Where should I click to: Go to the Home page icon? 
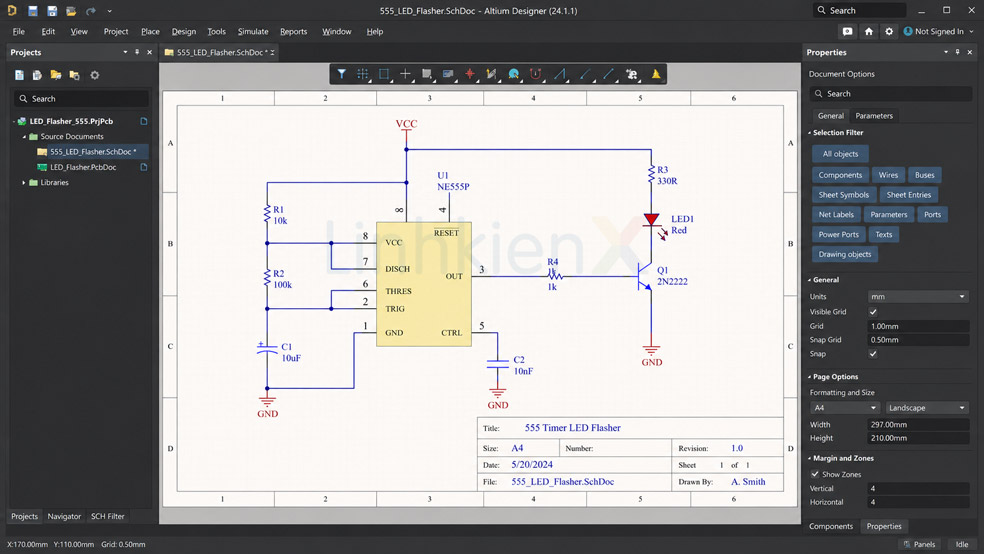[869, 31]
